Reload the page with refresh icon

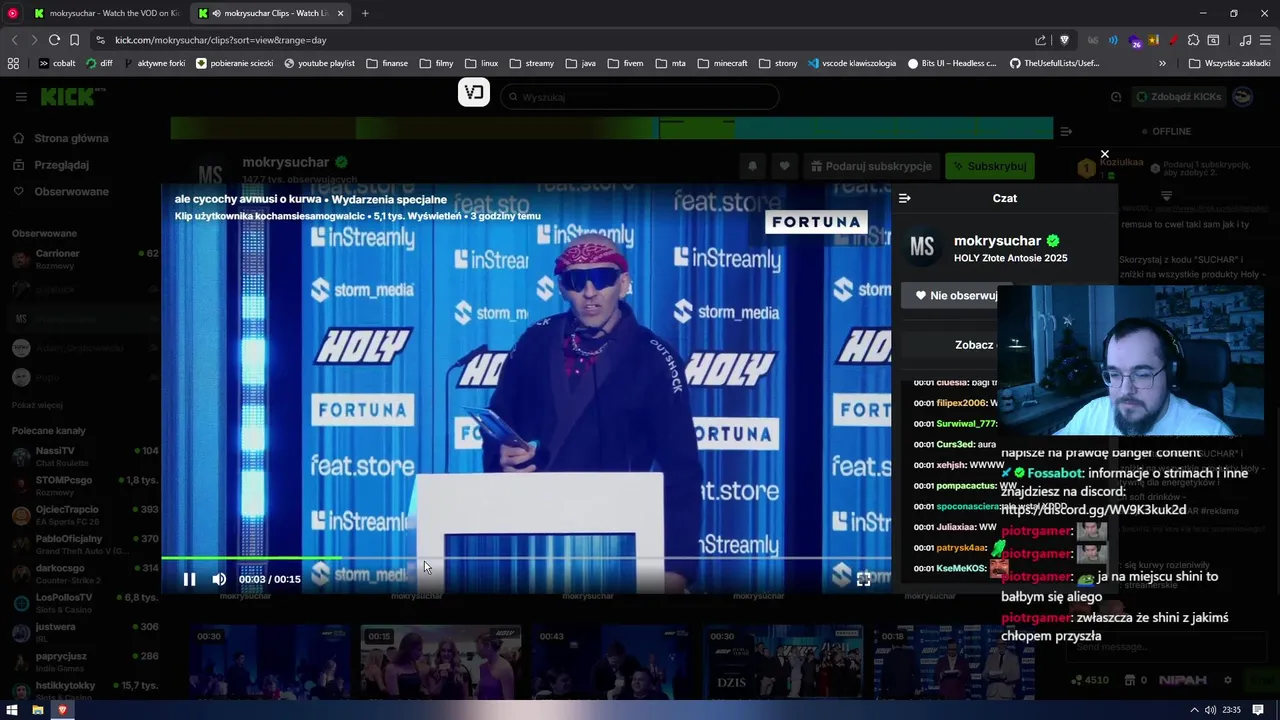[54, 40]
